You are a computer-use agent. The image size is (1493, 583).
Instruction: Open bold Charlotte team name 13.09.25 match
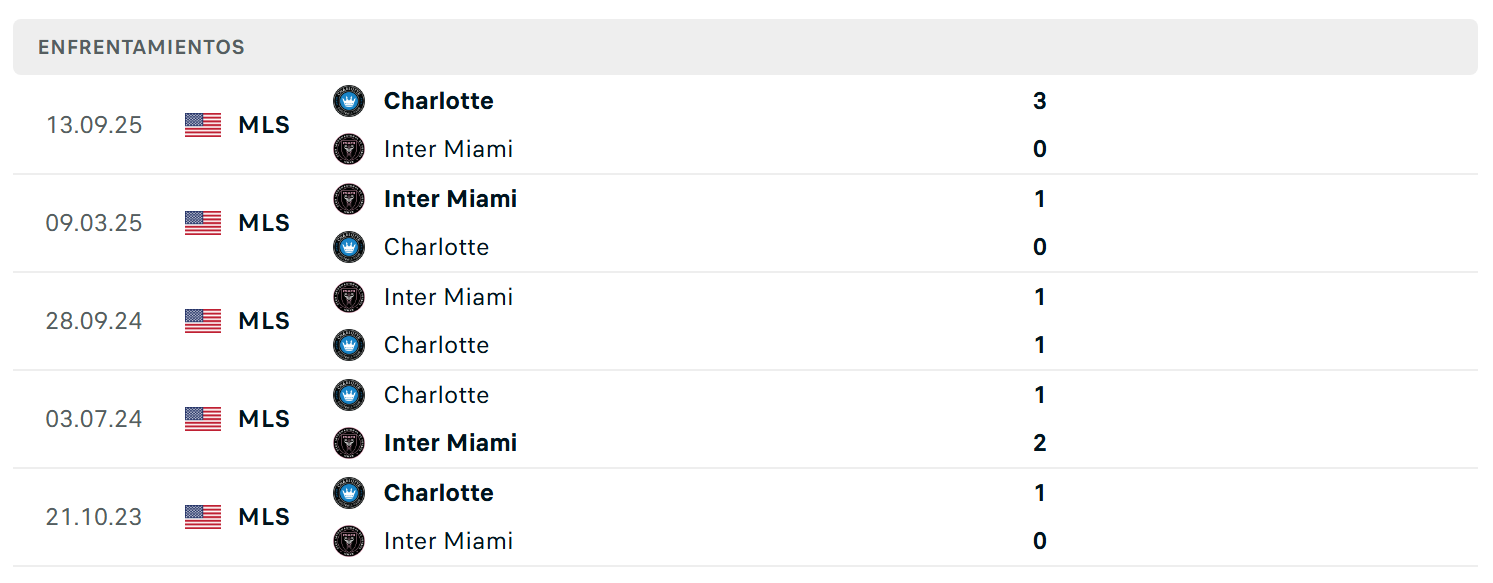tap(439, 101)
